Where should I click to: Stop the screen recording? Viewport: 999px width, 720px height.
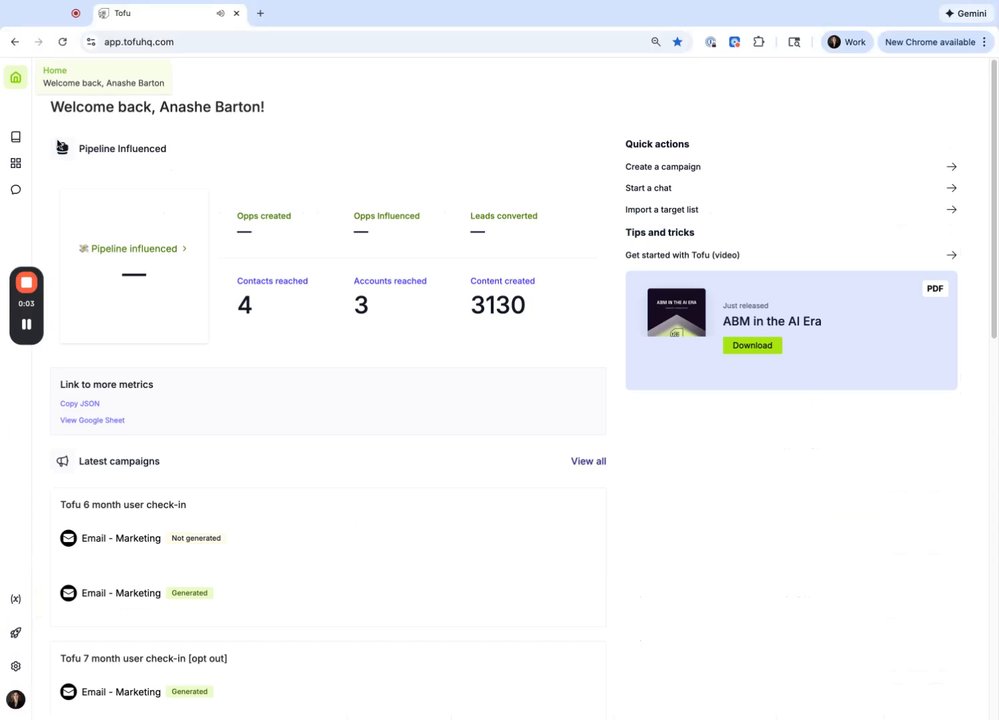coord(27,283)
